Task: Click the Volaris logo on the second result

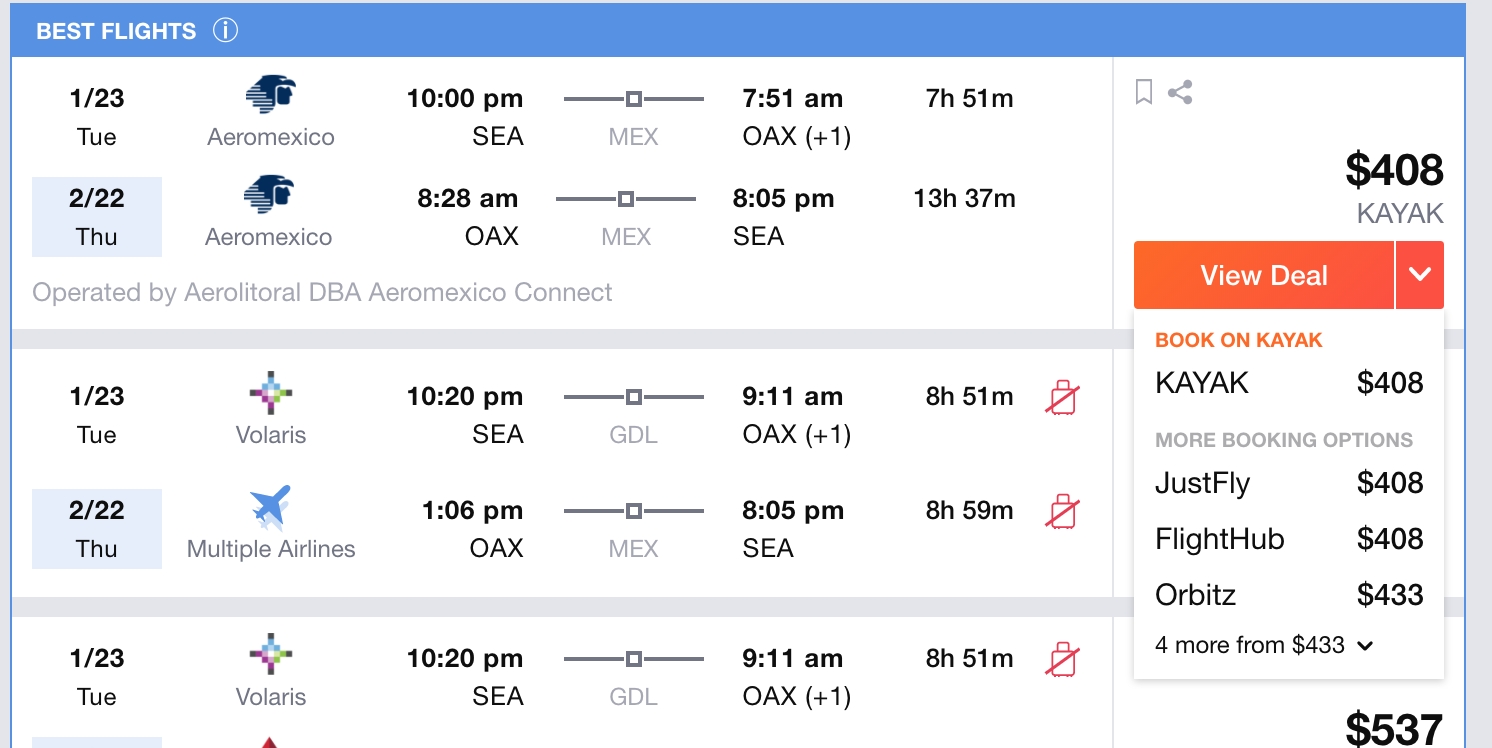Action: tap(271, 393)
